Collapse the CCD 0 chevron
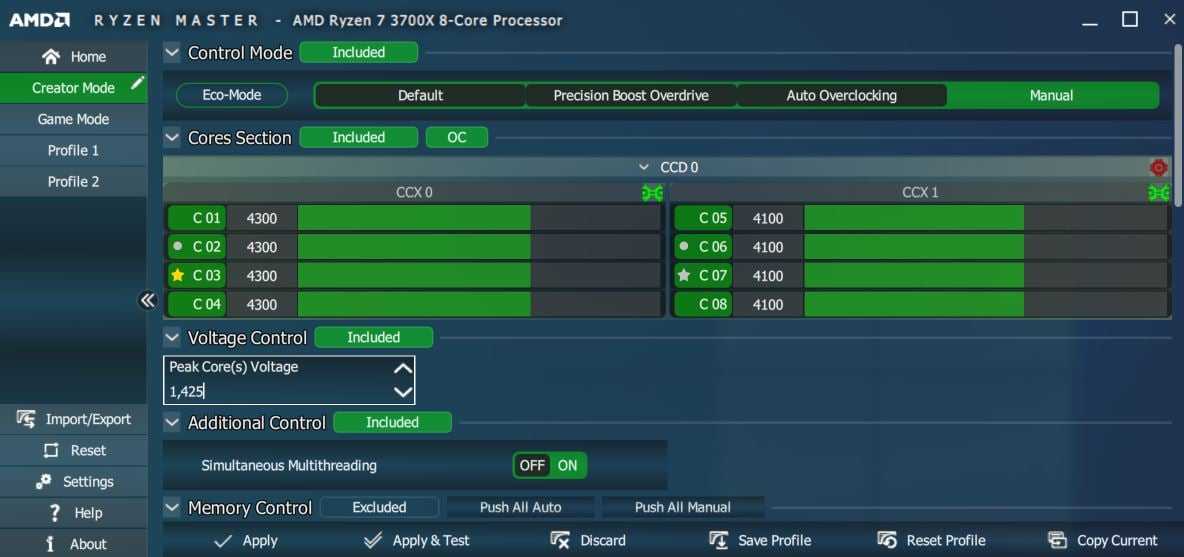Viewport: 1184px width, 557px height. 644,168
